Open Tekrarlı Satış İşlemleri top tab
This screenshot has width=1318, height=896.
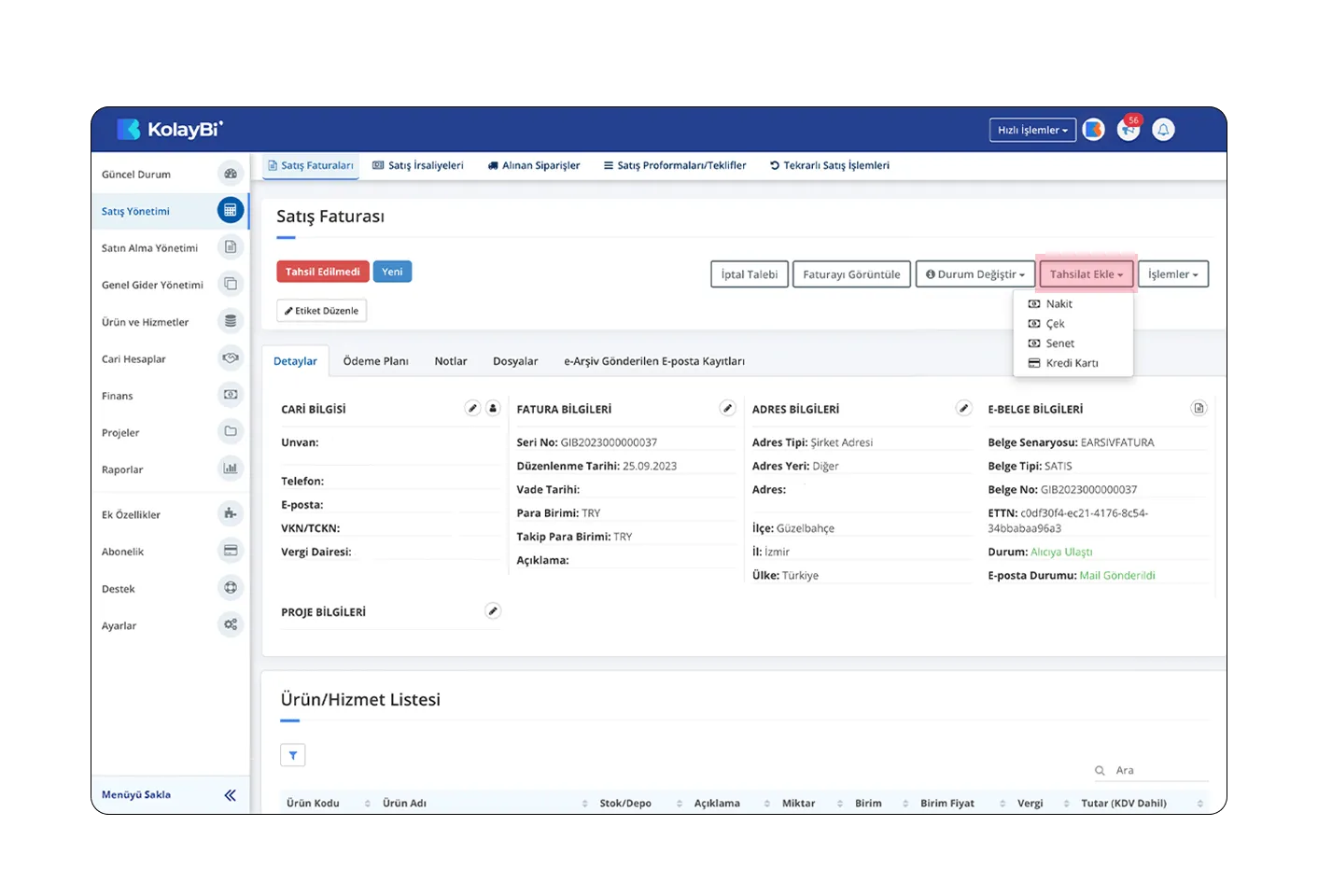click(830, 165)
